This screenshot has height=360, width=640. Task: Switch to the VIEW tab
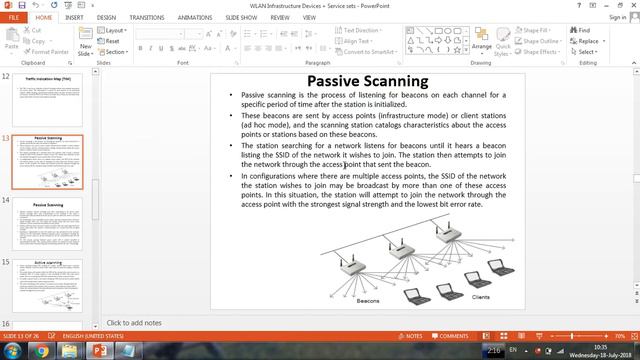(309, 18)
